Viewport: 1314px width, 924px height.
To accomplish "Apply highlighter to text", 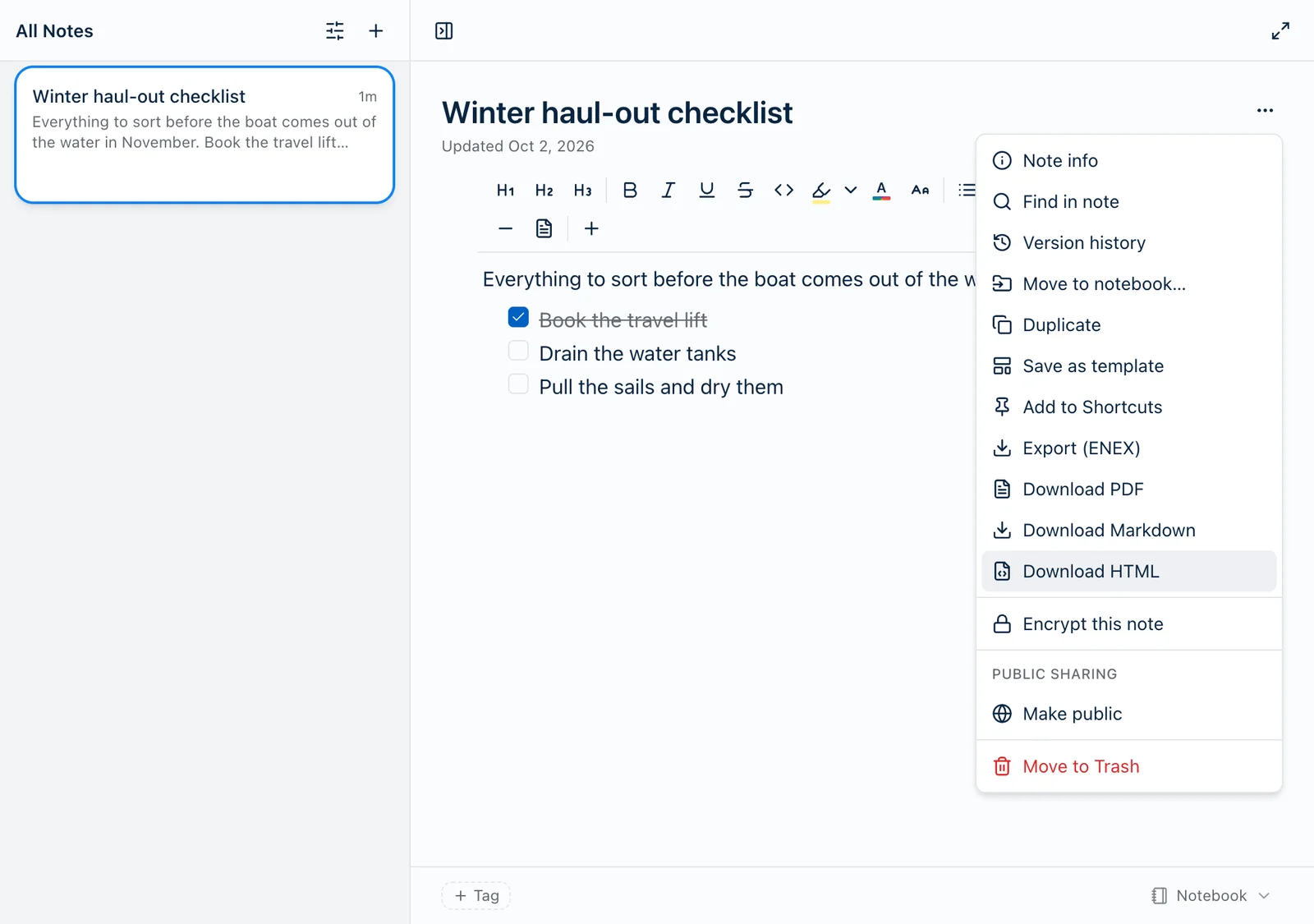I will point(820,191).
